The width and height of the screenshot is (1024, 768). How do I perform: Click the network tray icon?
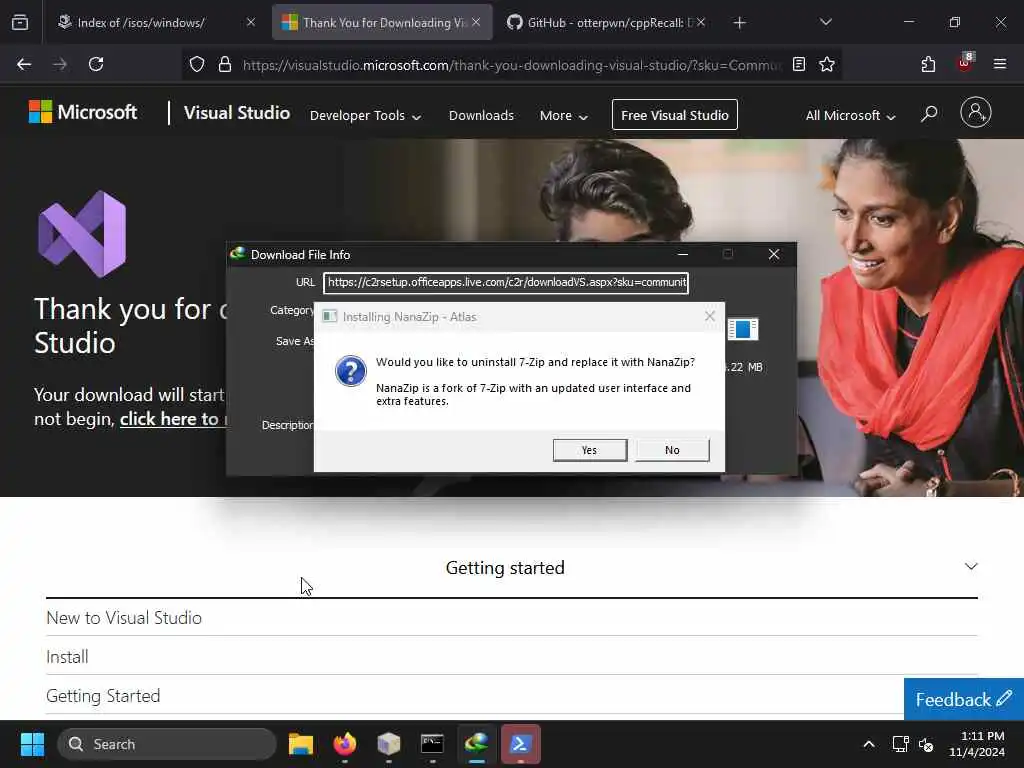[x=901, y=744]
